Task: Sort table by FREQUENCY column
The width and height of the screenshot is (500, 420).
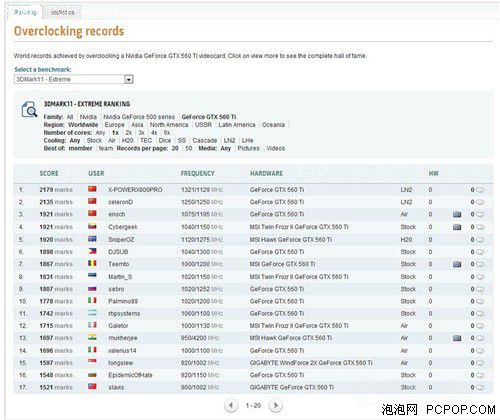Action: click(198, 173)
